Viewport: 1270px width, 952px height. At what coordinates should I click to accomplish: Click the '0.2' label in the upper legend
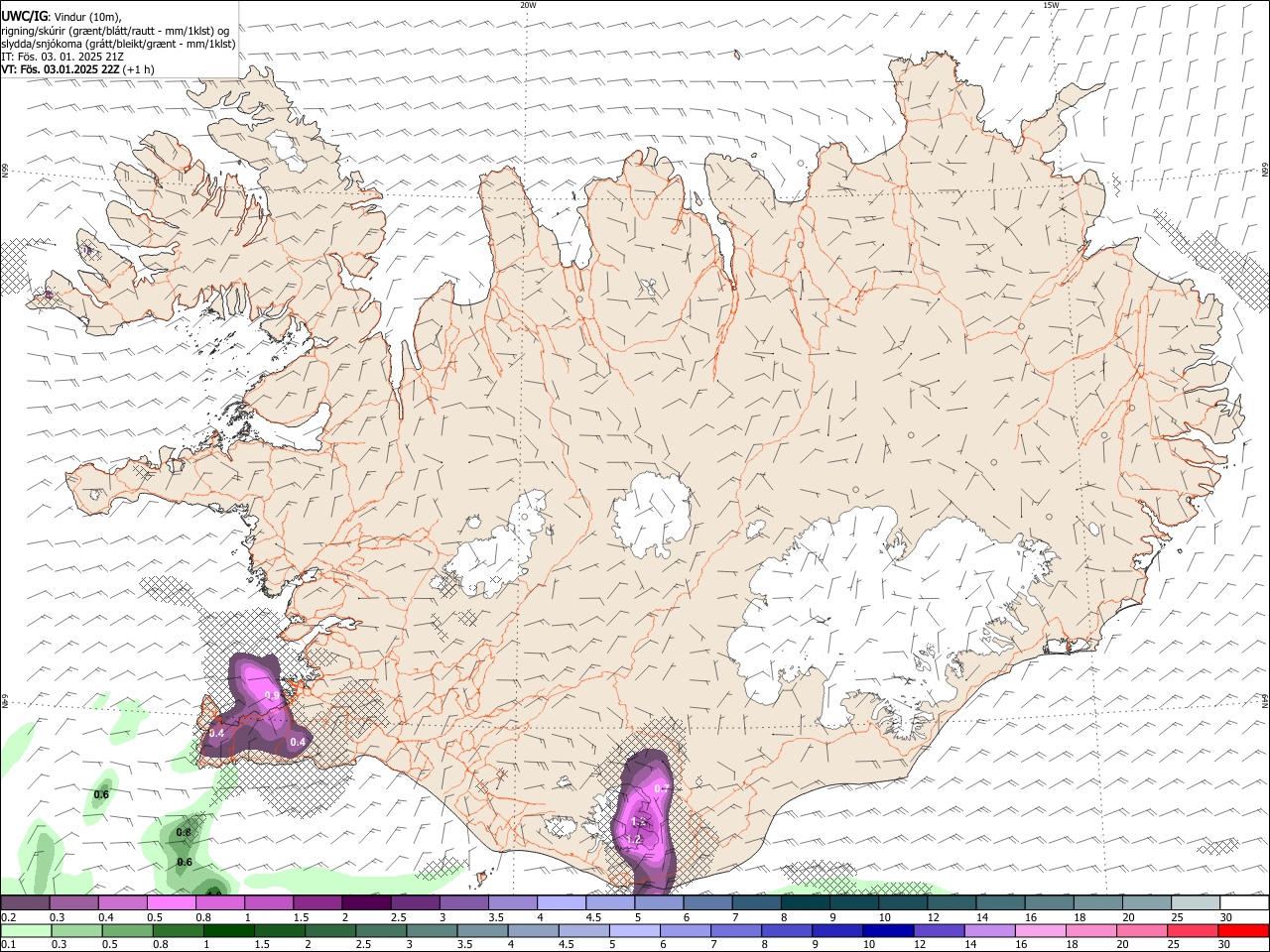click(8, 917)
